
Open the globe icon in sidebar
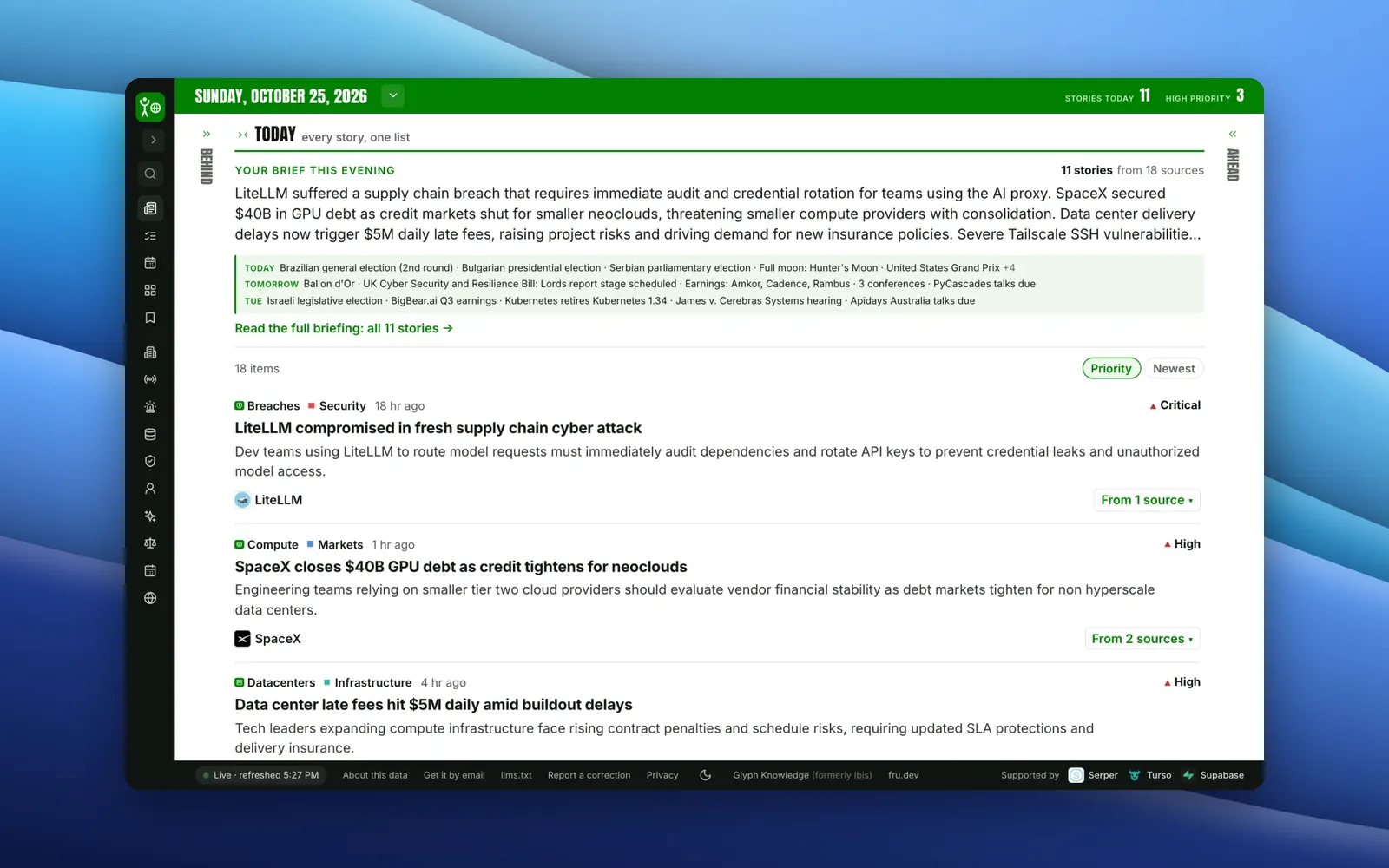pyautogui.click(x=150, y=598)
